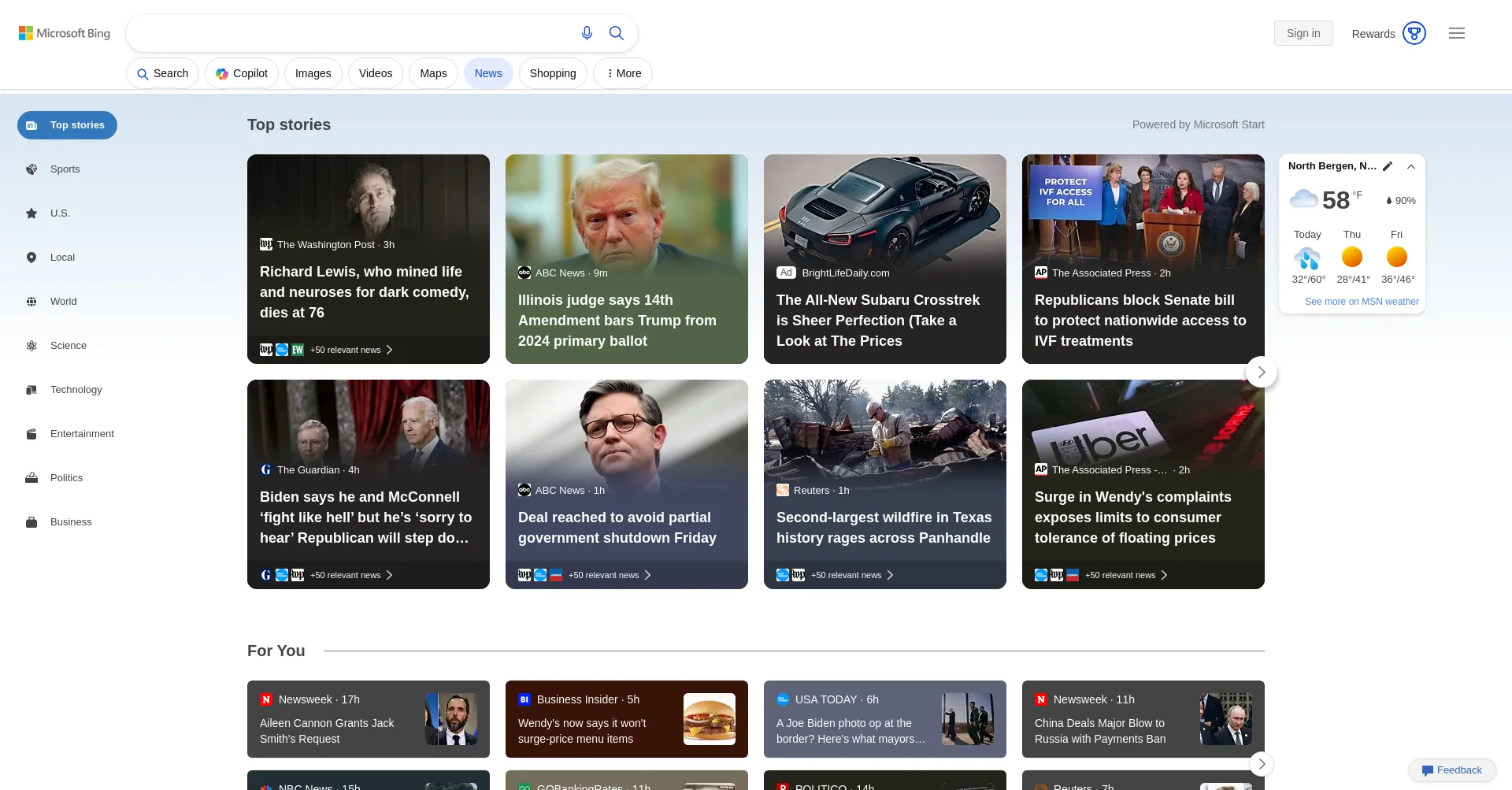The height and width of the screenshot is (790, 1512).
Task: Edit weather location with pencil icon
Action: (1388, 166)
